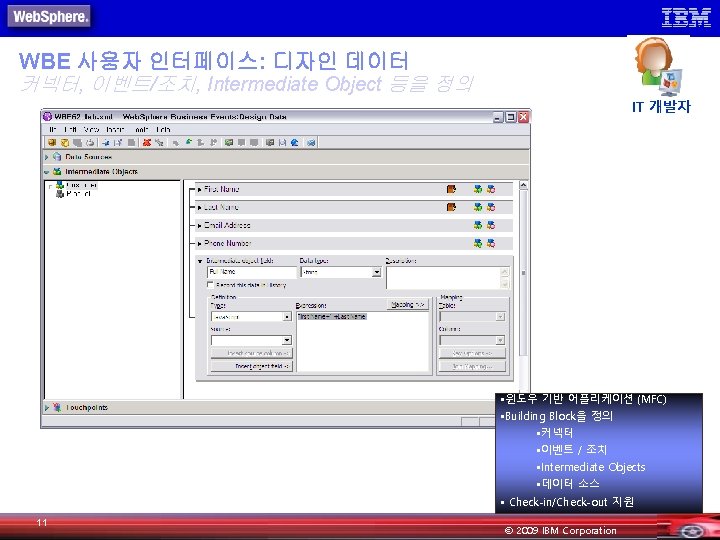Click inside the Expression text area
Viewport: 720px width, 540px height.
363,342
